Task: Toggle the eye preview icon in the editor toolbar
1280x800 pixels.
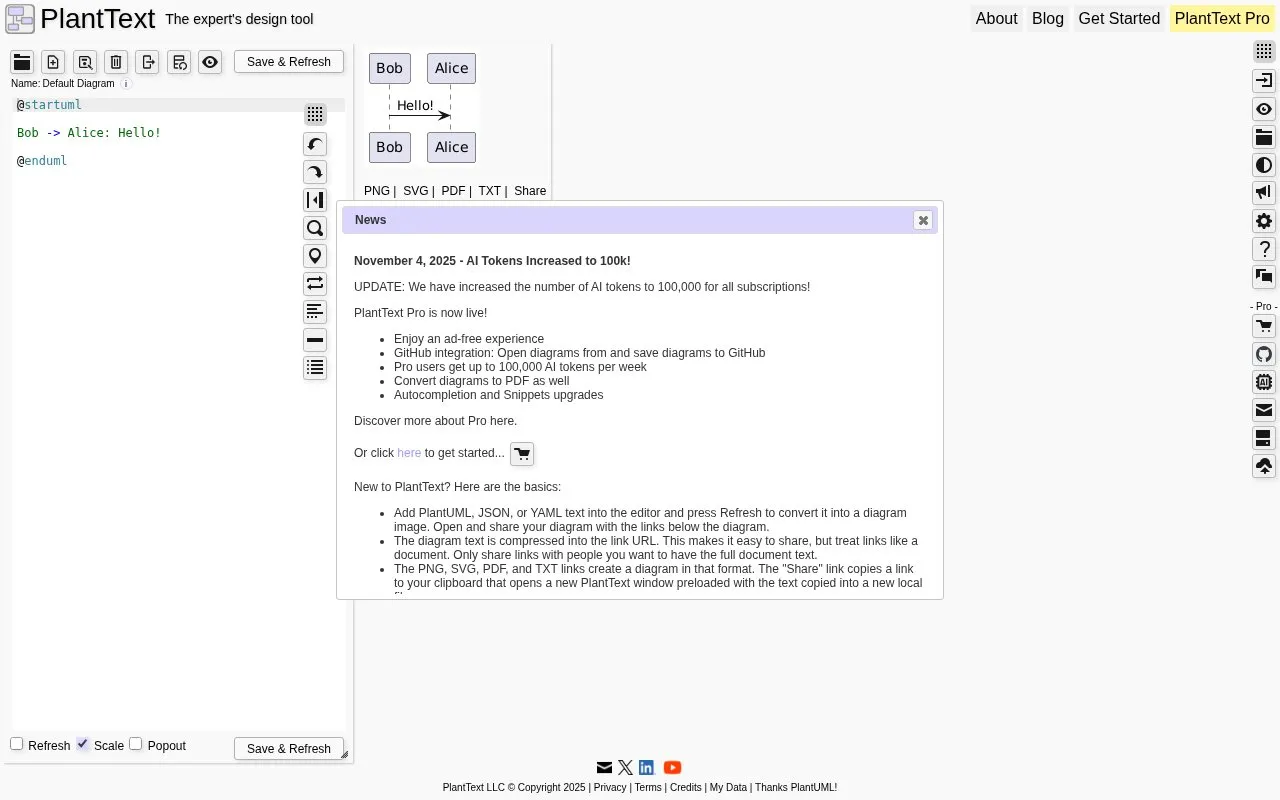Action: pos(210,62)
